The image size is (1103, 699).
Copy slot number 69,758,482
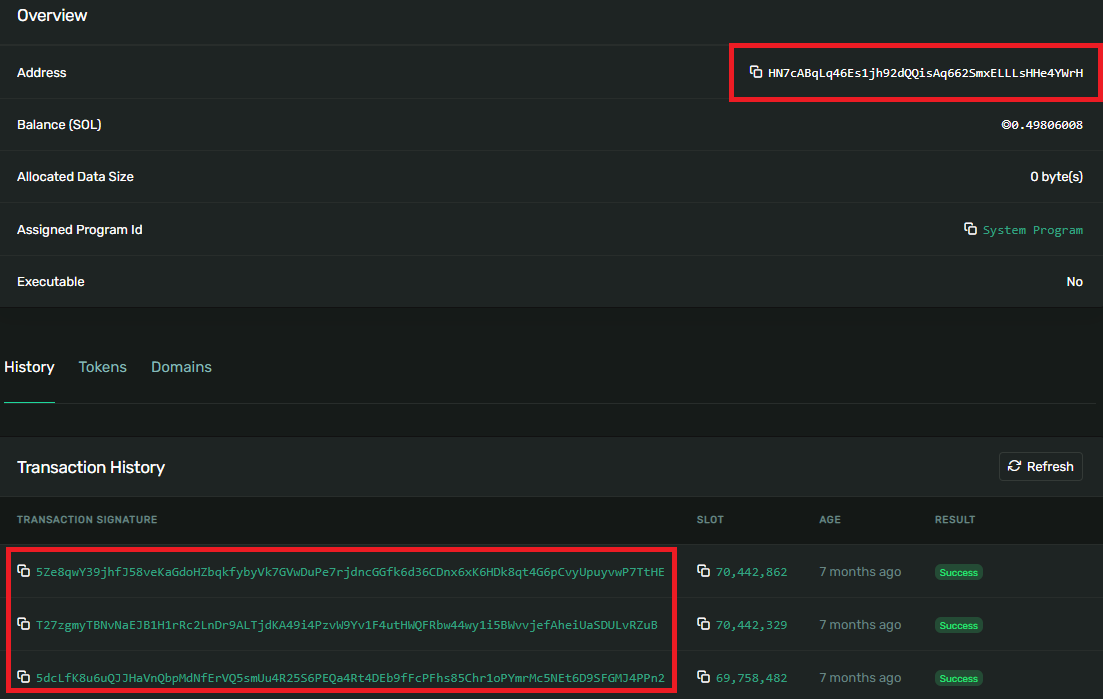(703, 677)
